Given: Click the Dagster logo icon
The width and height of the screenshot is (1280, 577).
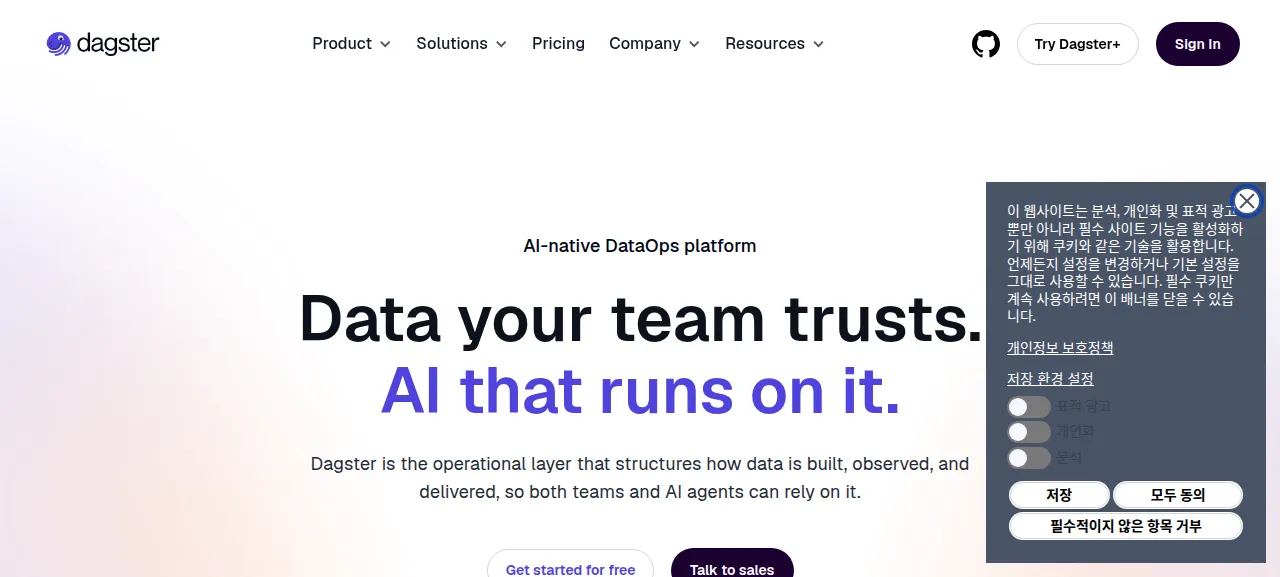Looking at the screenshot, I should point(59,44).
